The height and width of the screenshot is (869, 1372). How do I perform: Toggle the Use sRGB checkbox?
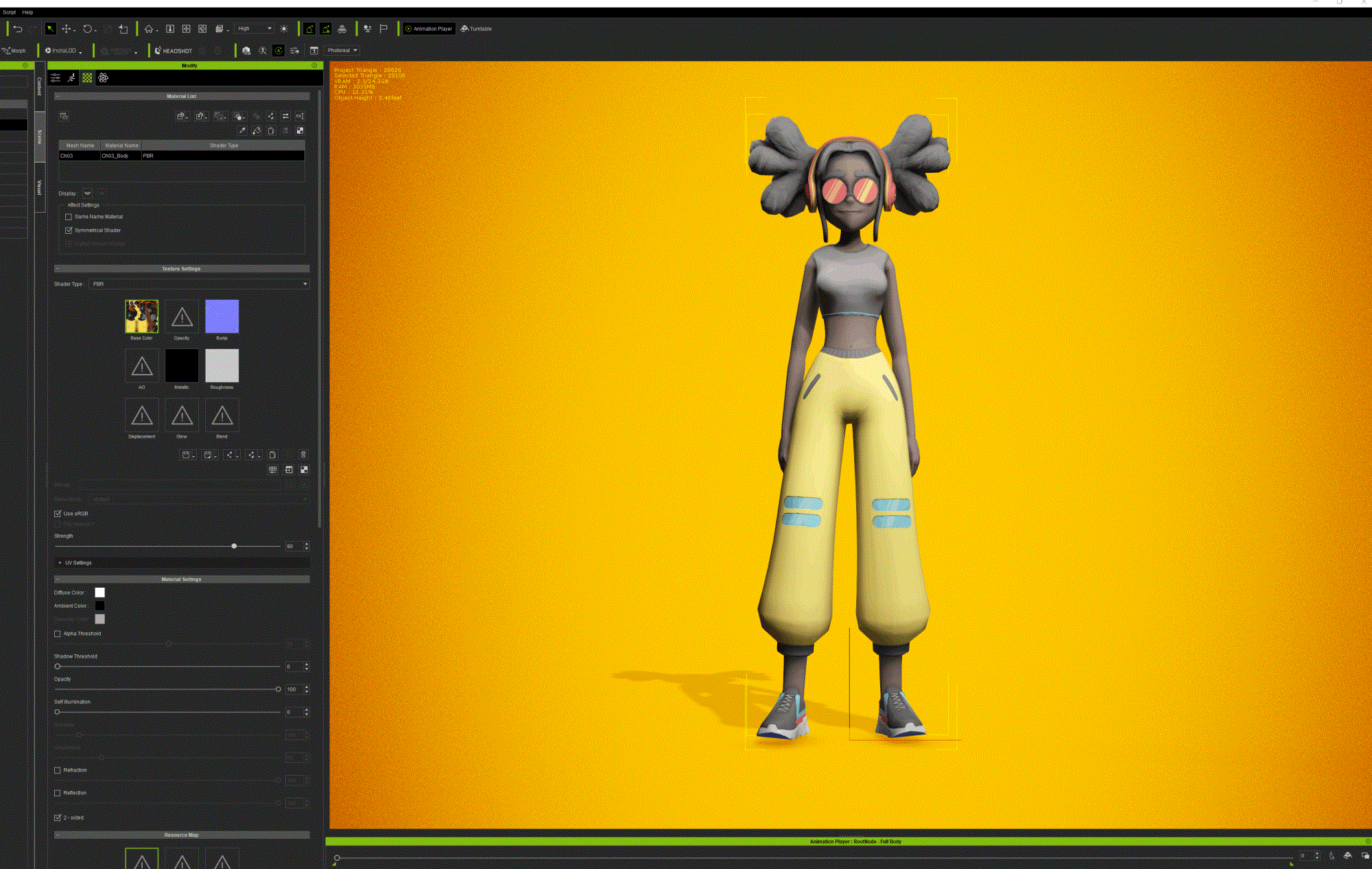[x=58, y=514]
